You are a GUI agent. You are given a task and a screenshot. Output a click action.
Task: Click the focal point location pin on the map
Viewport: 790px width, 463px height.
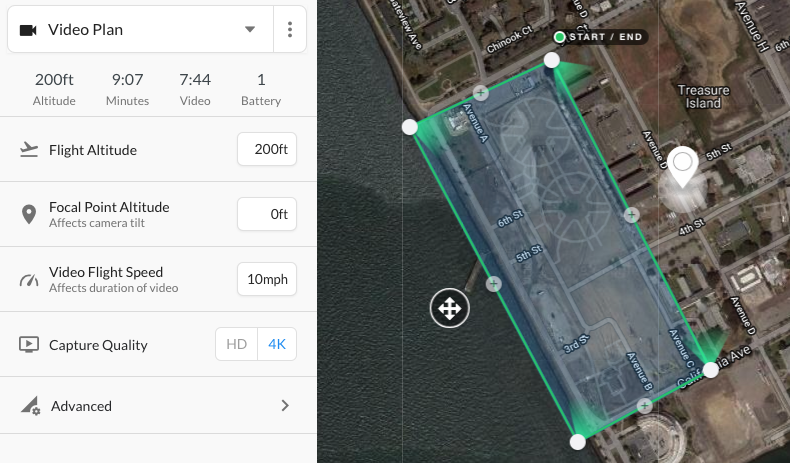682,168
